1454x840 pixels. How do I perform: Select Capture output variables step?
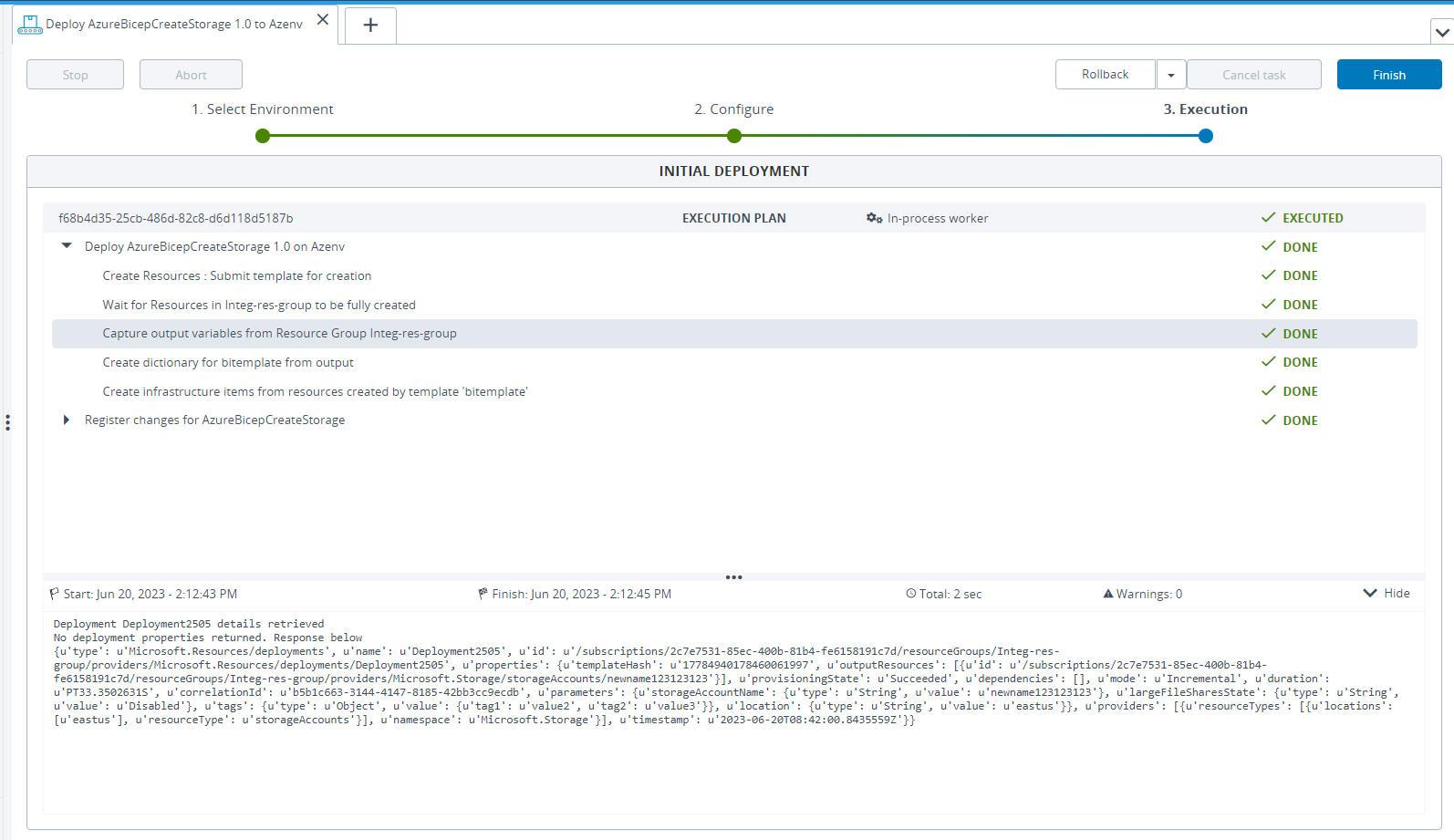point(734,334)
